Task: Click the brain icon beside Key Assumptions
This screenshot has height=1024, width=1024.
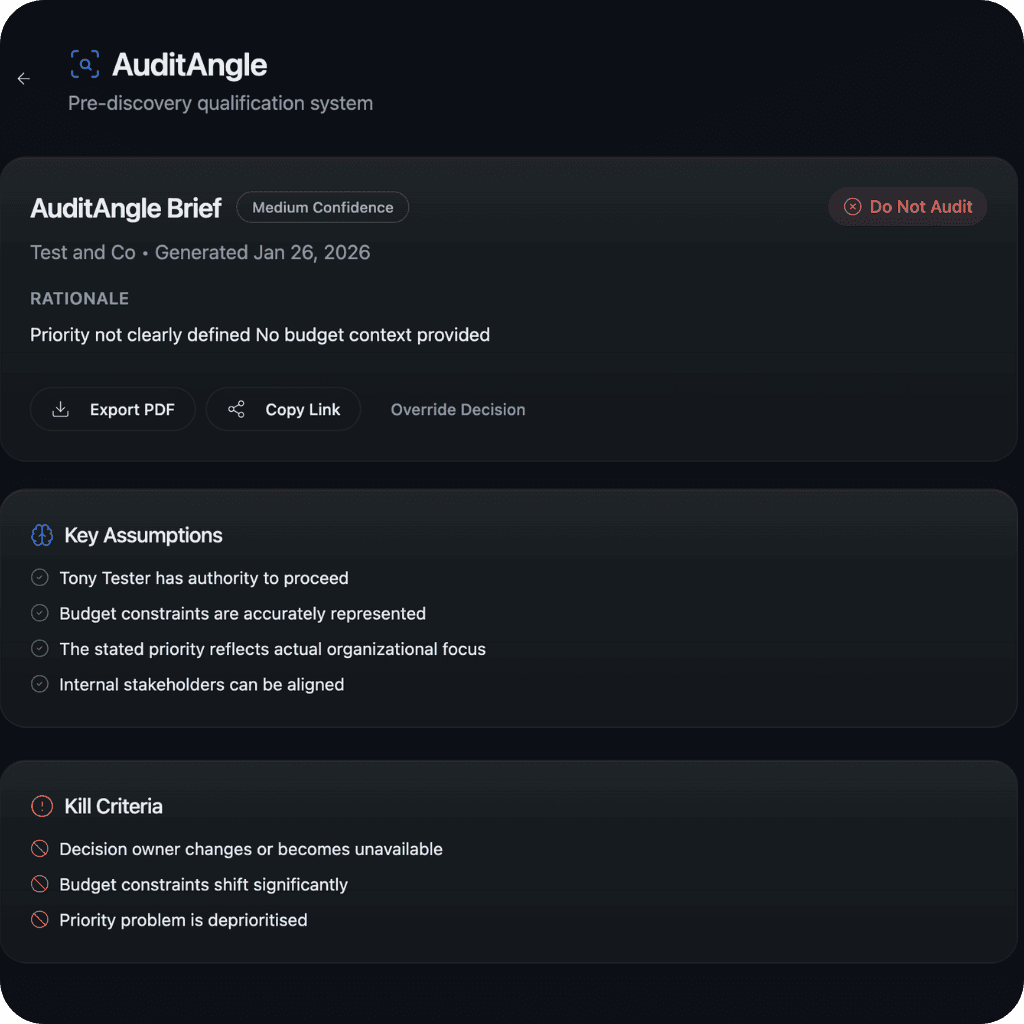Action: click(x=41, y=535)
